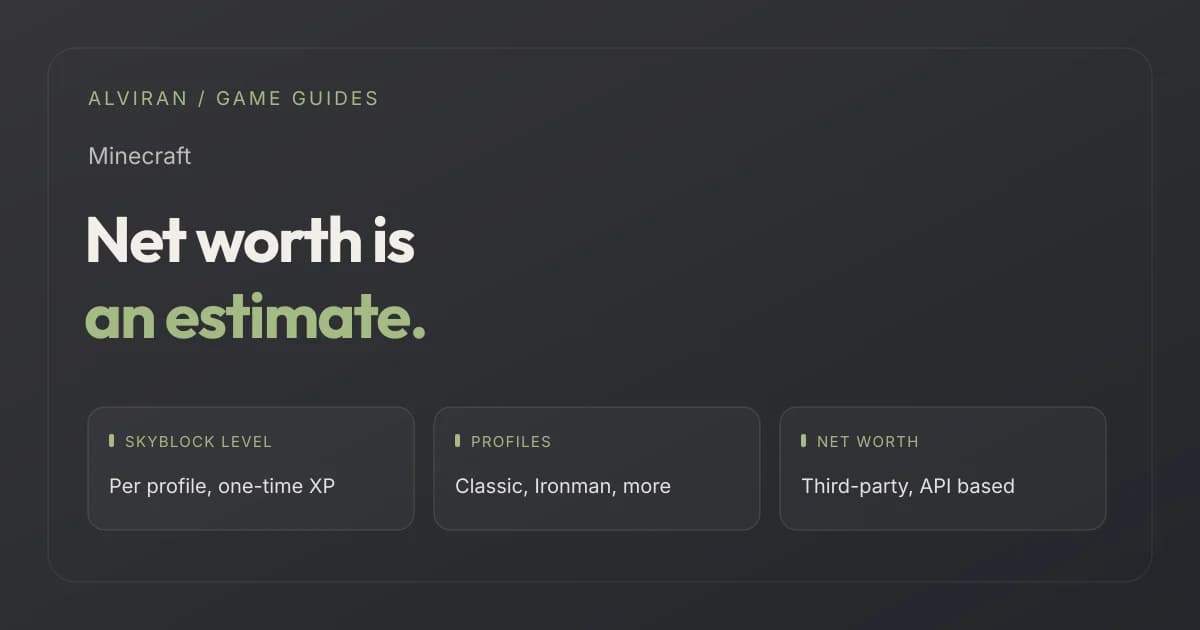
Task: Click the 'Net worth is' headline
Action: click(250, 240)
